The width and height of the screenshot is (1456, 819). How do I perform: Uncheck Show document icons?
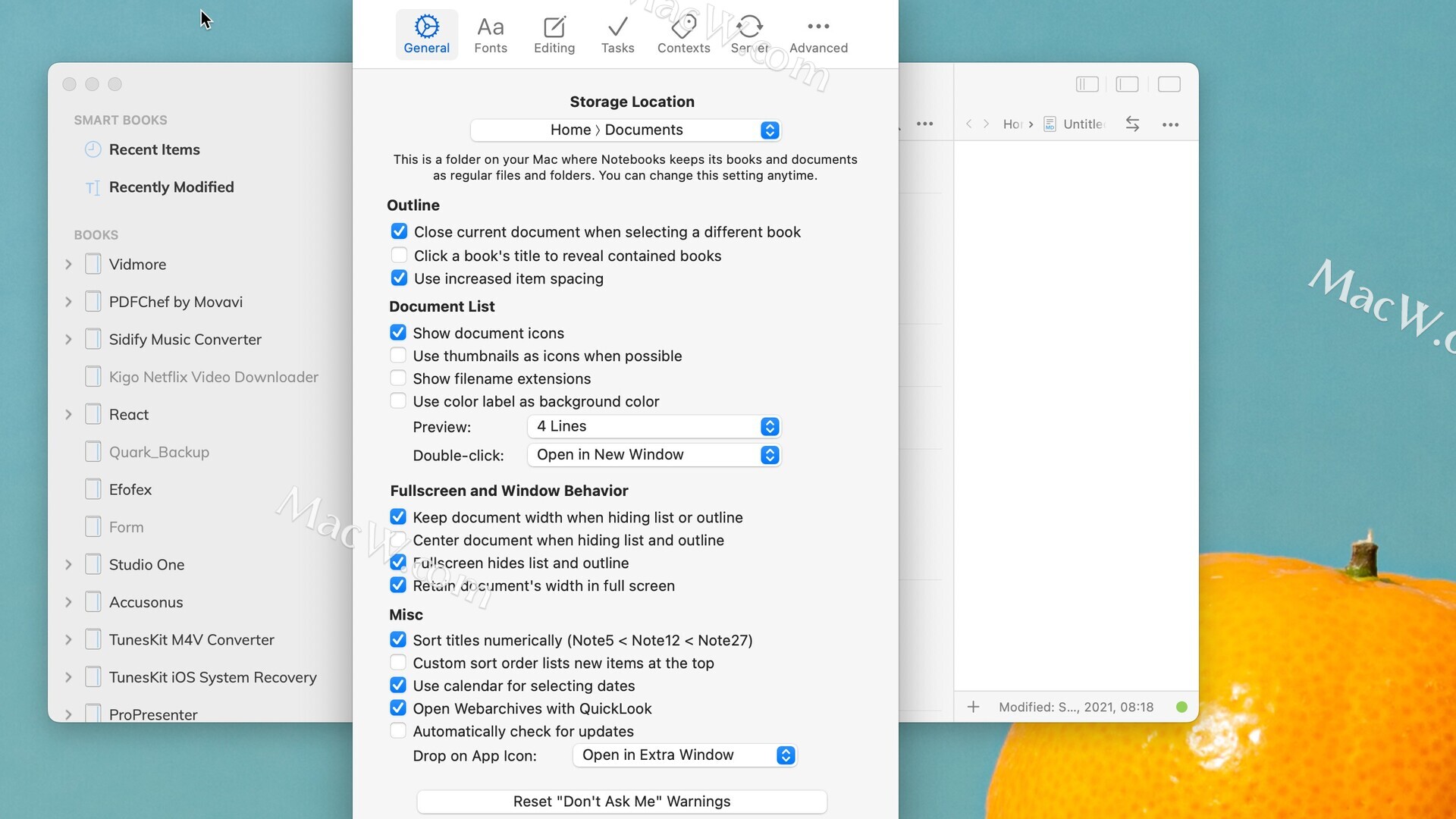pyautogui.click(x=398, y=332)
